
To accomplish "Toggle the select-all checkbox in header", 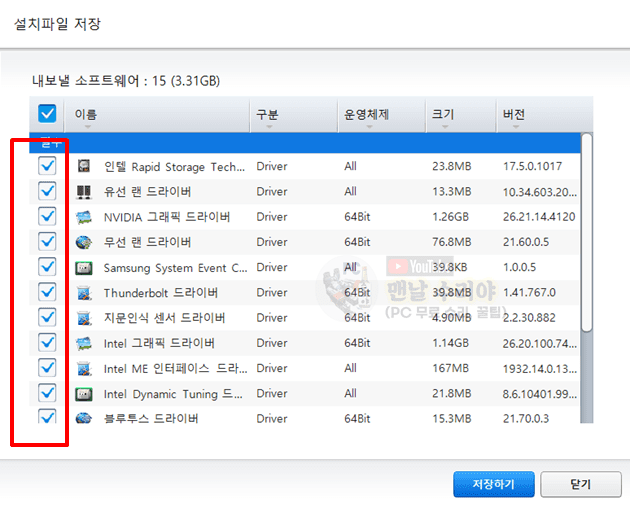I will tap(47, 114).
